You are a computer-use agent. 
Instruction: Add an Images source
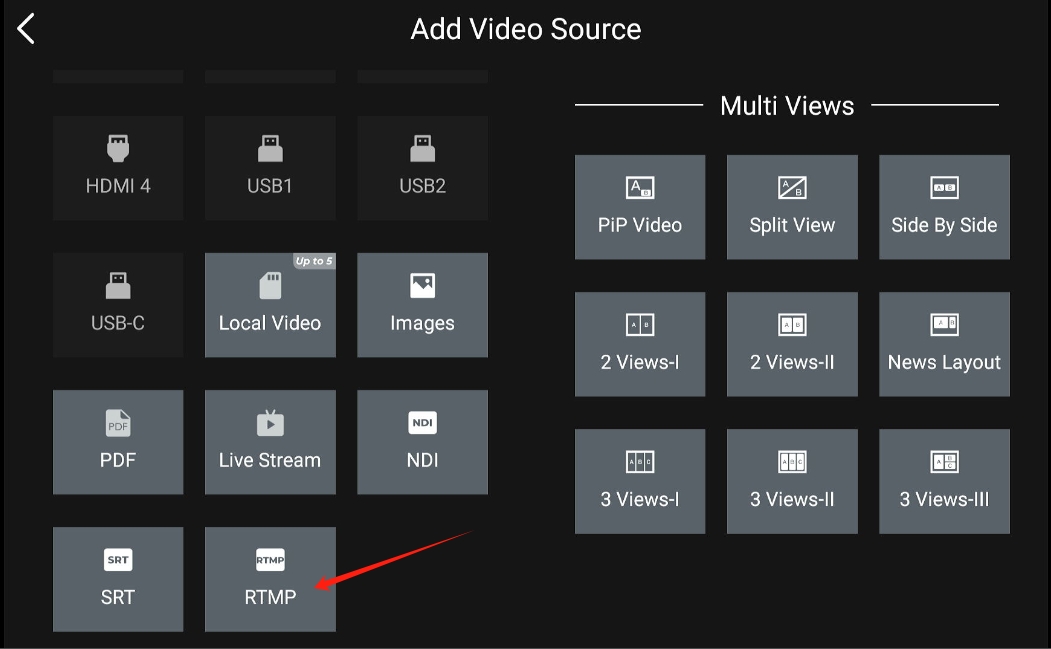pyautogui.click(x=421, y=305)
